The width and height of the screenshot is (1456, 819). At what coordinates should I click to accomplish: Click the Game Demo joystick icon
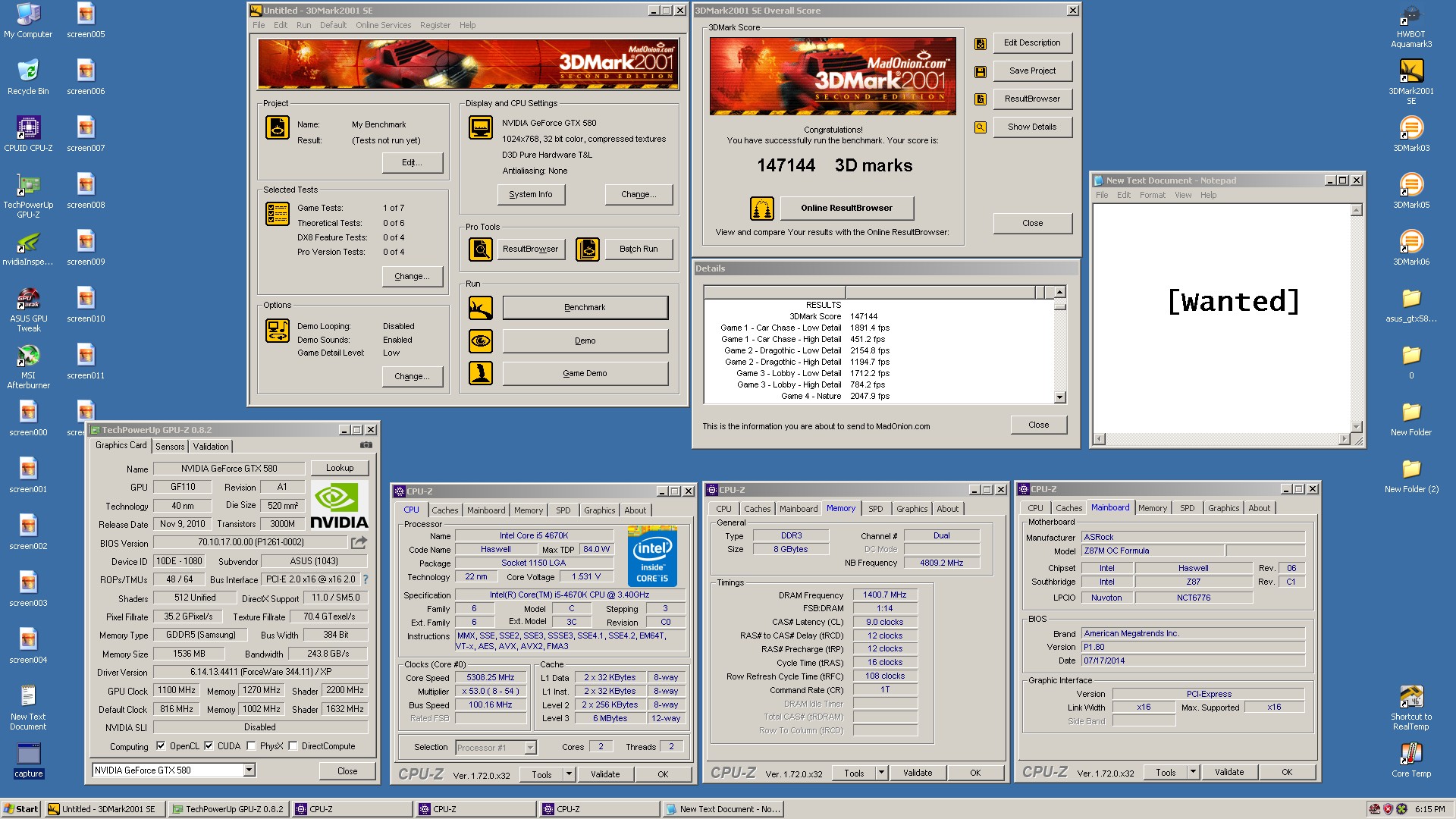tap(481, 373)
